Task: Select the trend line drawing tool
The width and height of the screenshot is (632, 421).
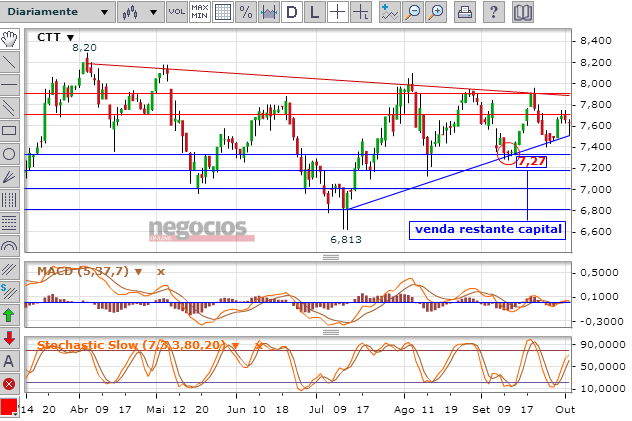Action: 9,62
